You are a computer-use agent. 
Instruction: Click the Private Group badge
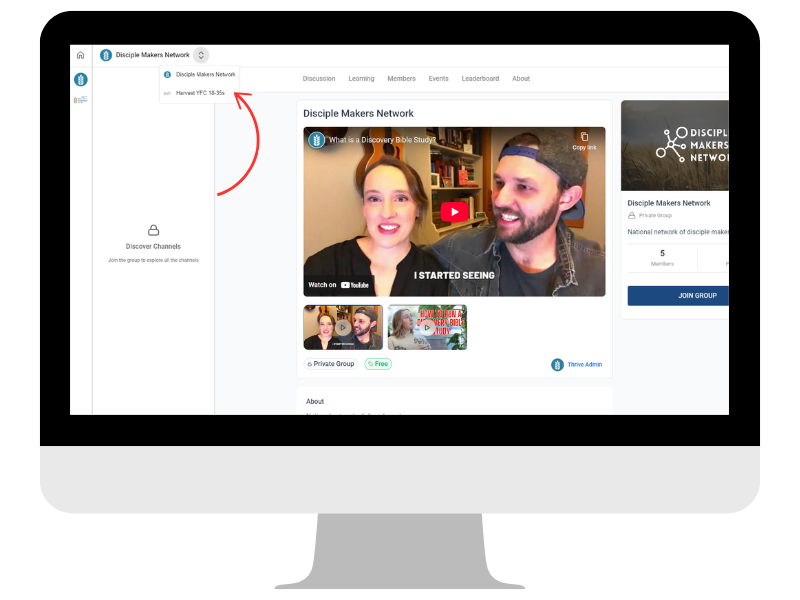pos(331,364)
